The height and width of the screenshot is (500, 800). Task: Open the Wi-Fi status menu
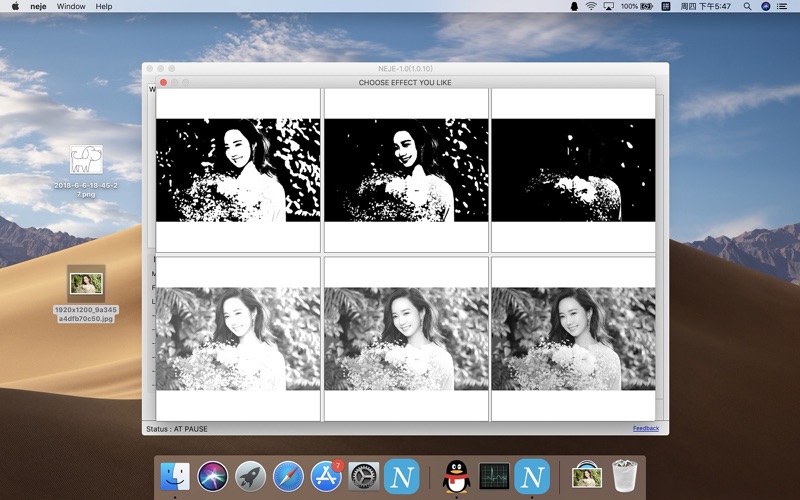point(591,6)
